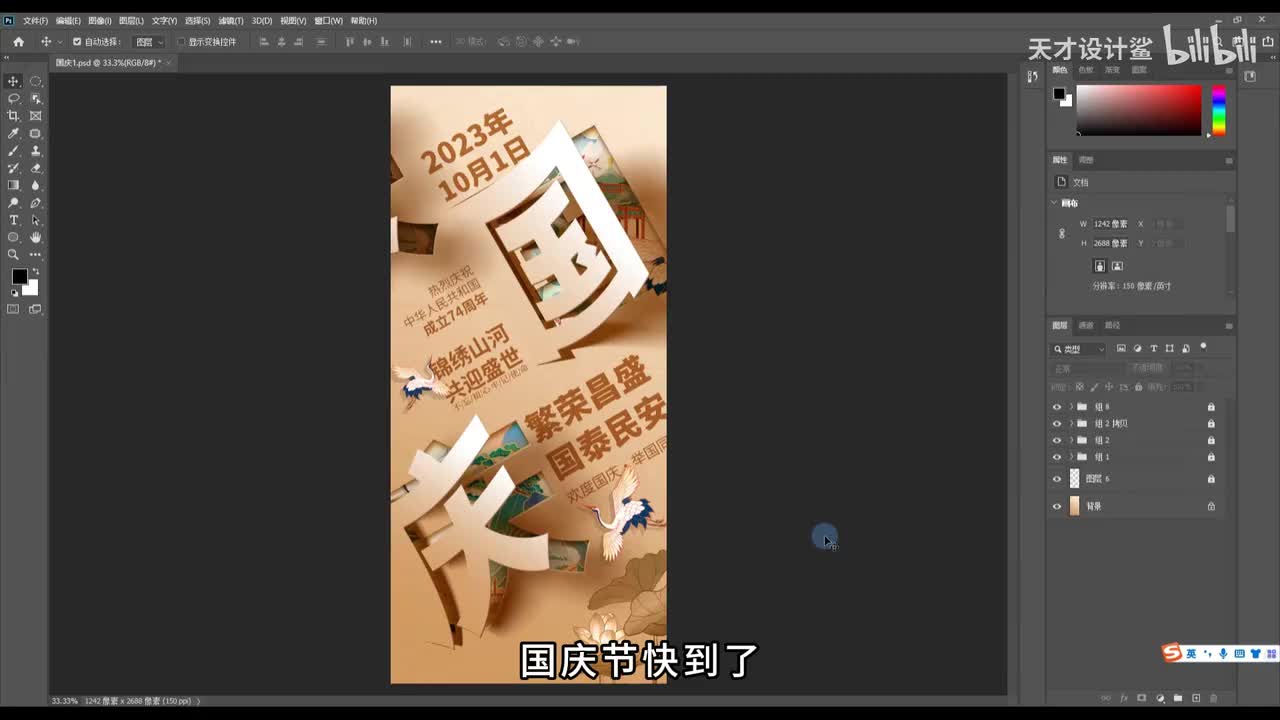This screenshot has width=1280, height=720.
Task: Open the Edit Toolbar three-dots button
Action: [36, 254]
